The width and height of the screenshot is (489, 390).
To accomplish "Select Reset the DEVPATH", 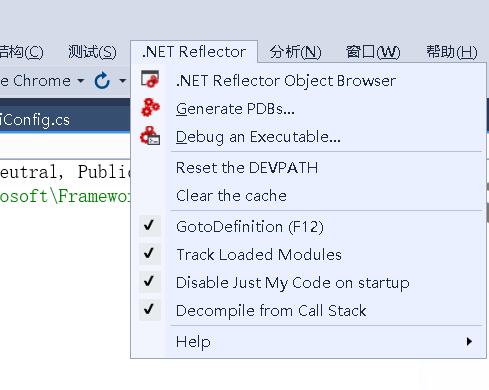I will click(x=247, y=168).
